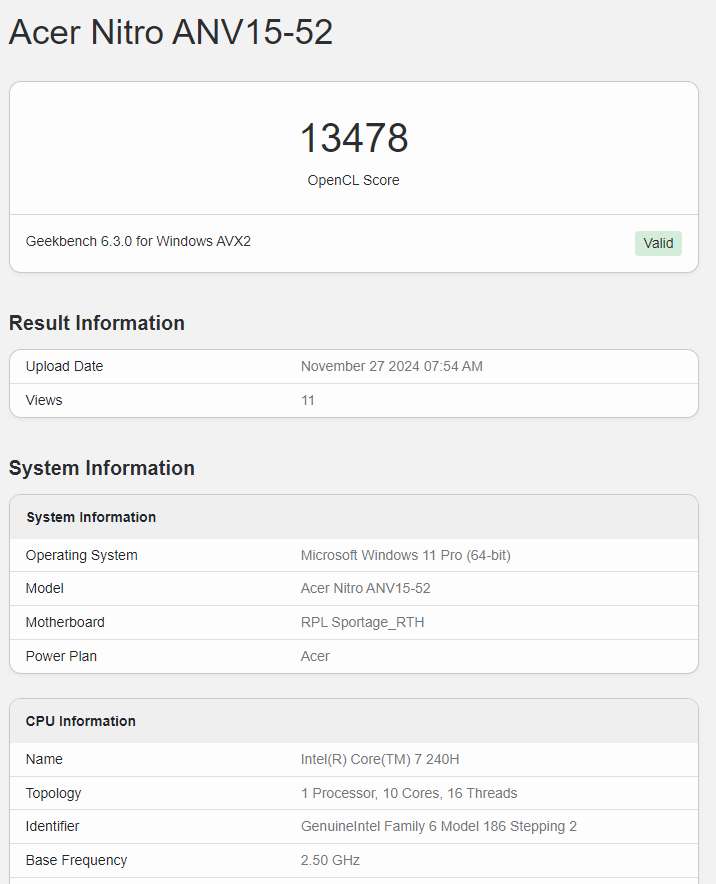Select Geekbench 6.3.0 for Windows AVX2 text
Image resolution: width=716 pixels, height=884 pixels.
[138, 241]
